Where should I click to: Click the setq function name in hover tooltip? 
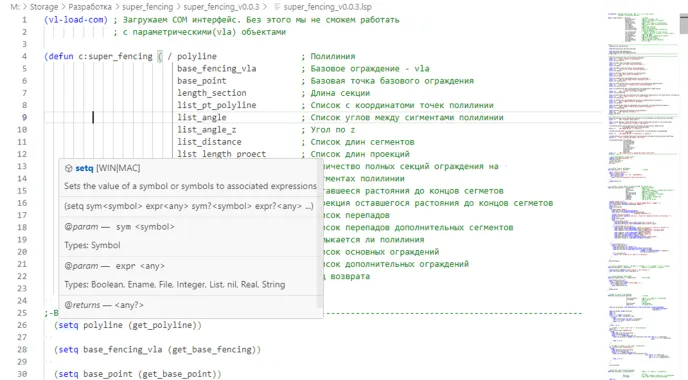click(84, 168)
